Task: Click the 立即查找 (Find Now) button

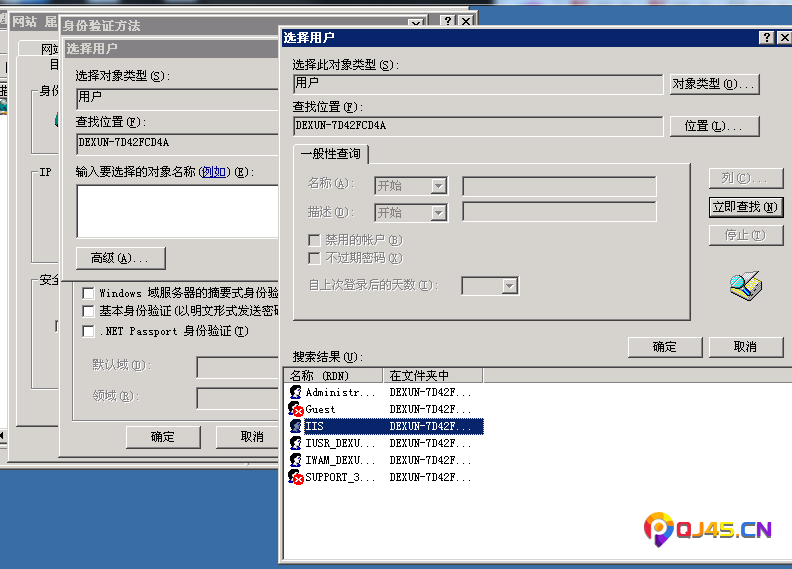Action: (745, 207)
